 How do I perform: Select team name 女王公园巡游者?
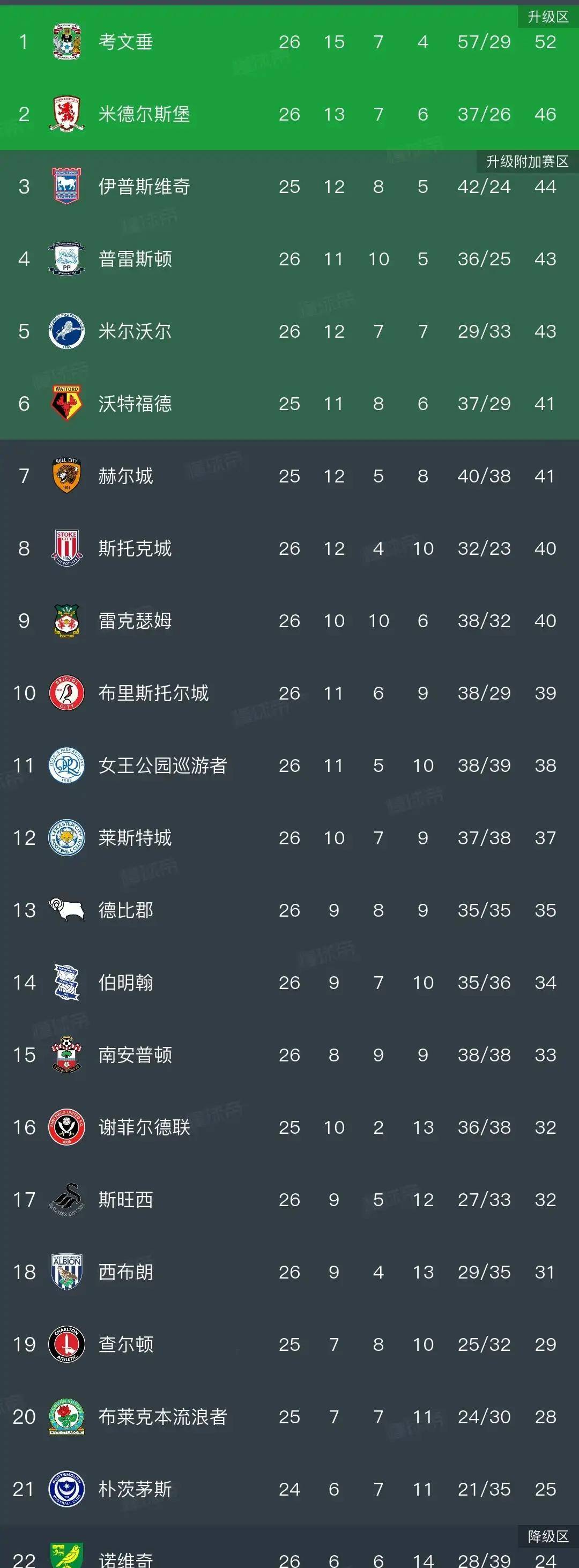coord(162,765)
